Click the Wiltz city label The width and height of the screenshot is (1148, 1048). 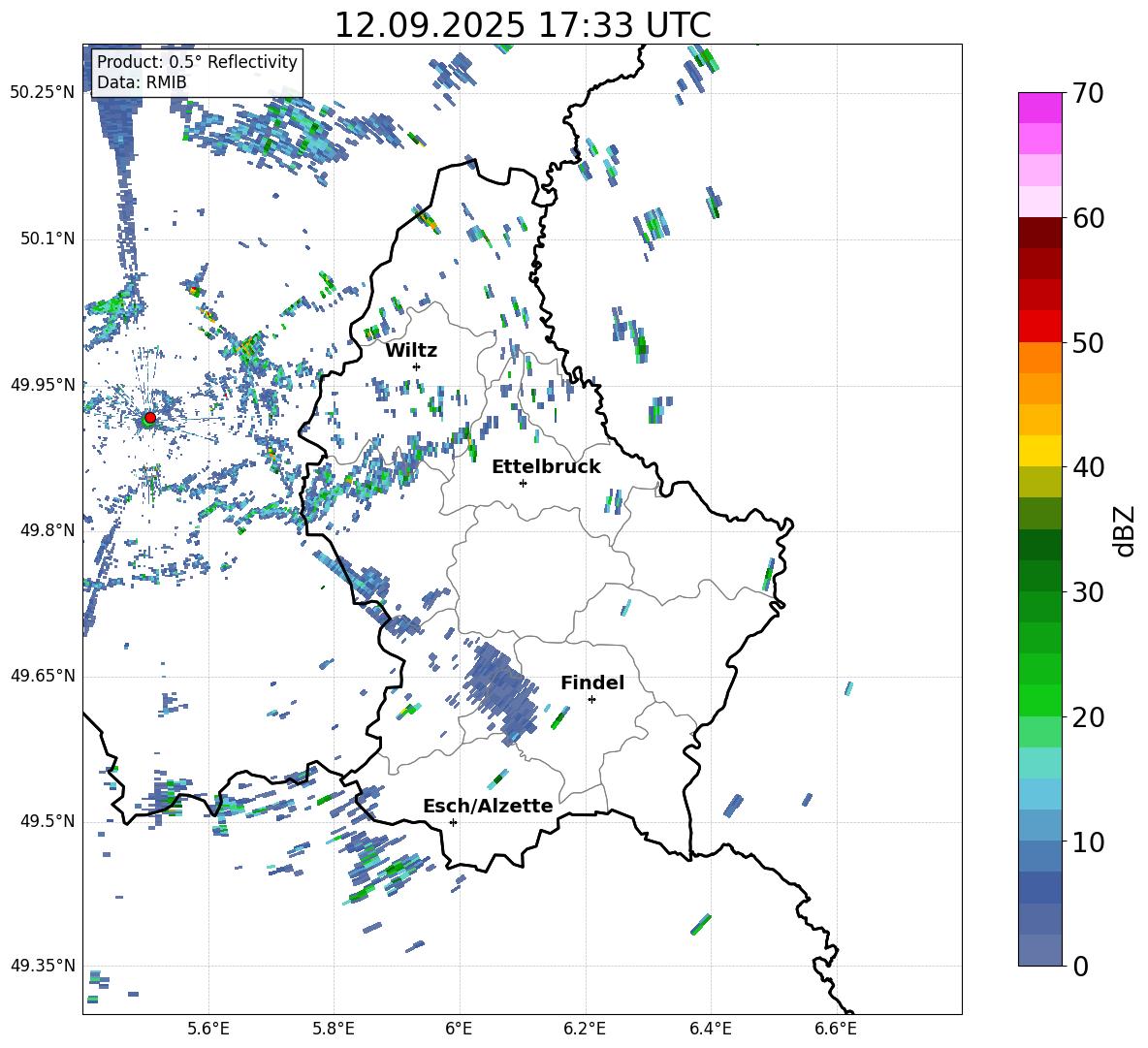(x=411, y=351)
